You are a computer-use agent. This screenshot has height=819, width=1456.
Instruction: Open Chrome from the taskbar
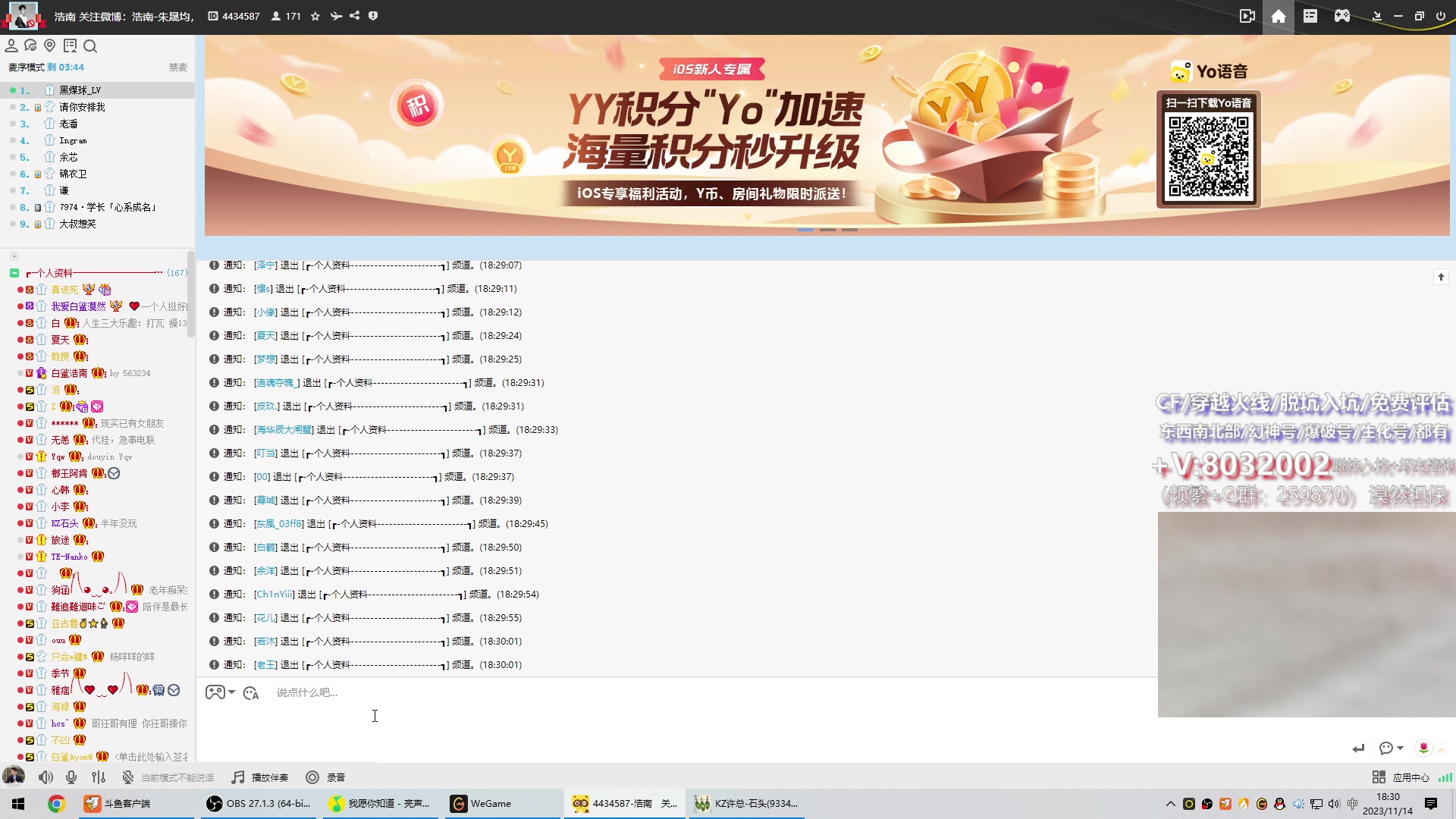click(56, 804)
